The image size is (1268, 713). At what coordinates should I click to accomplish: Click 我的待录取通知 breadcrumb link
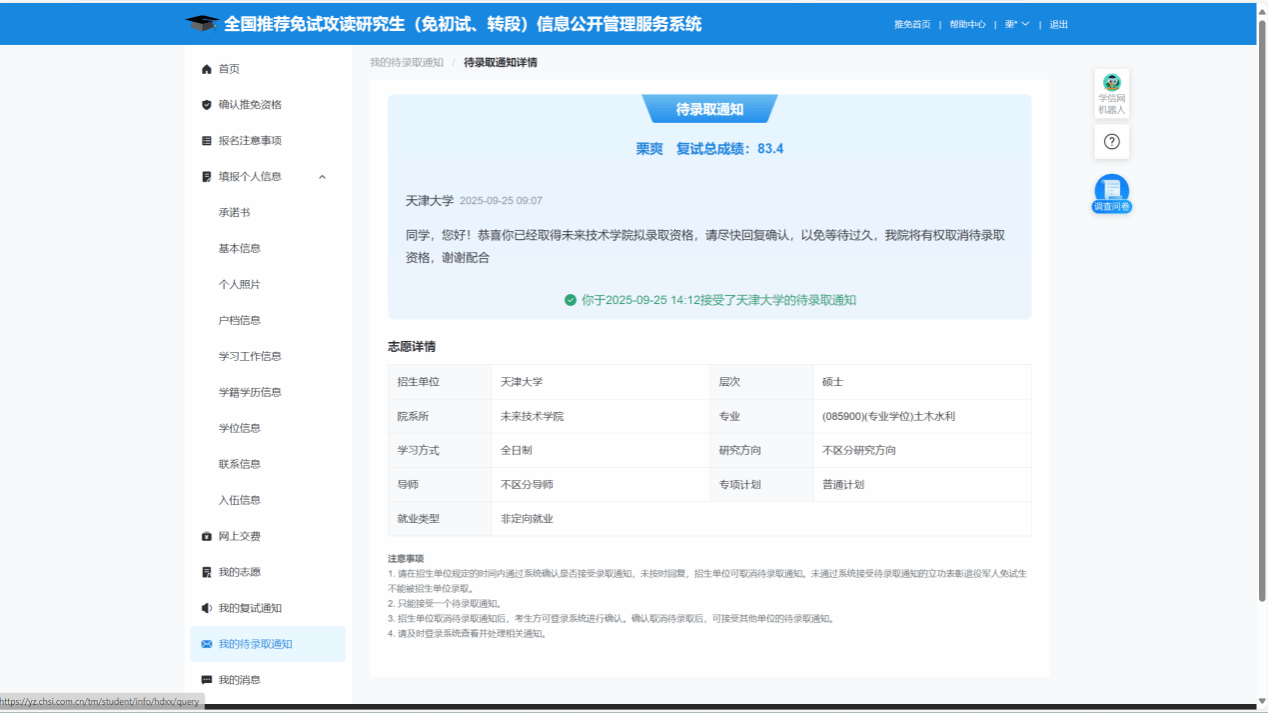coord(406,62)
